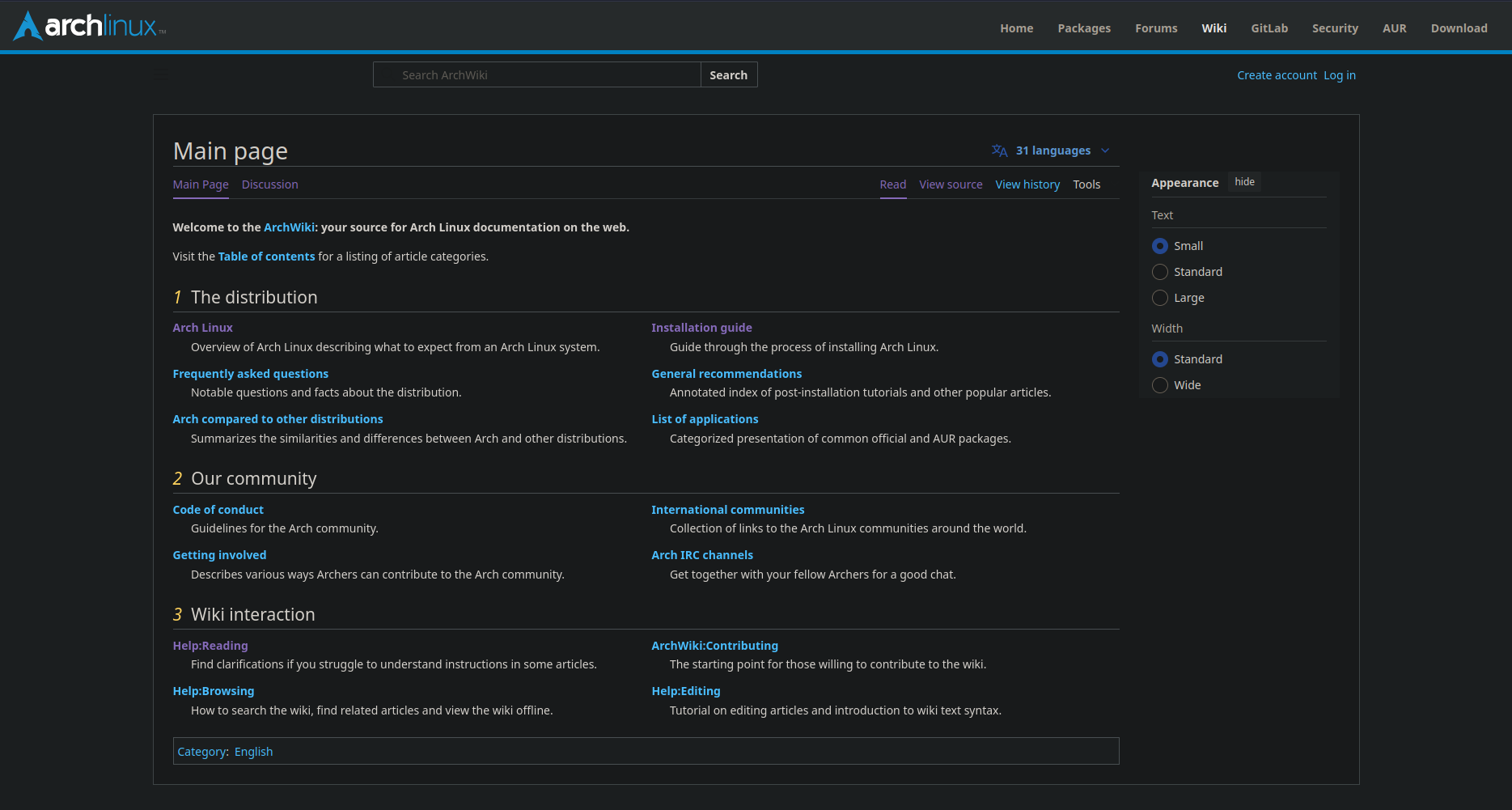Click the Arch Linux logo

coord(89,26)
